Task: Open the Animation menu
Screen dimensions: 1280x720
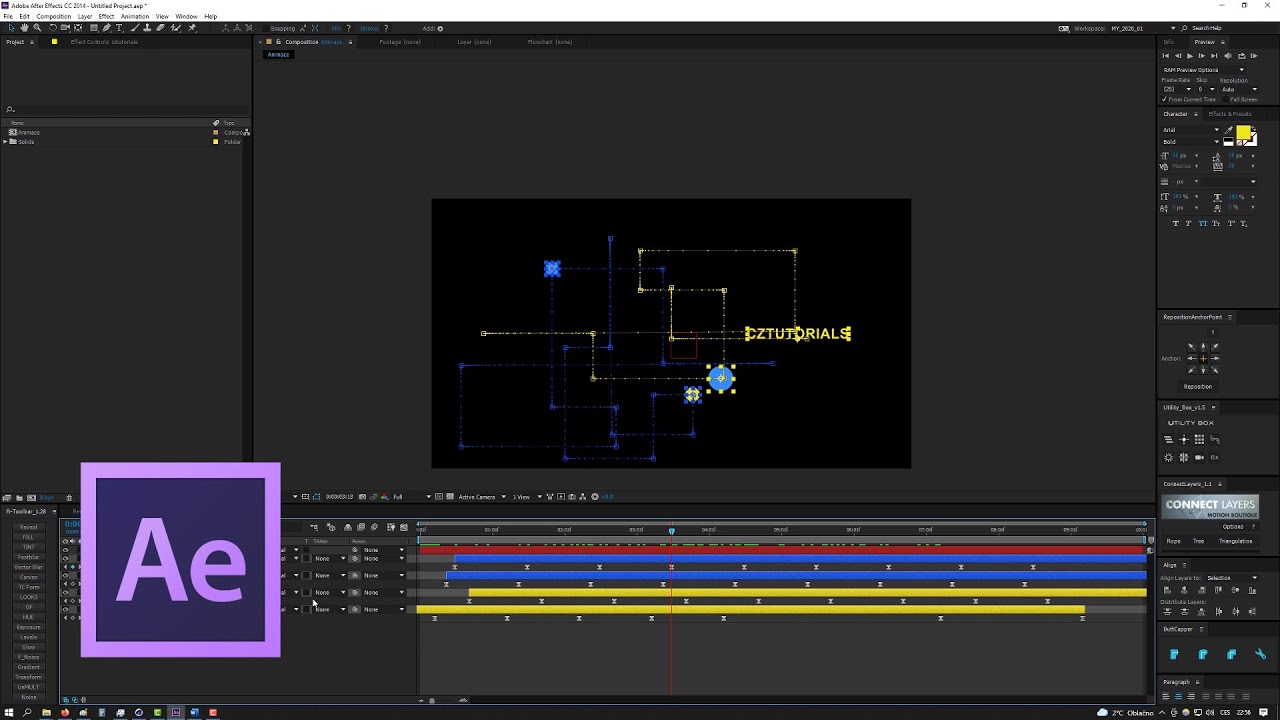Action: [x=135, y=17]
